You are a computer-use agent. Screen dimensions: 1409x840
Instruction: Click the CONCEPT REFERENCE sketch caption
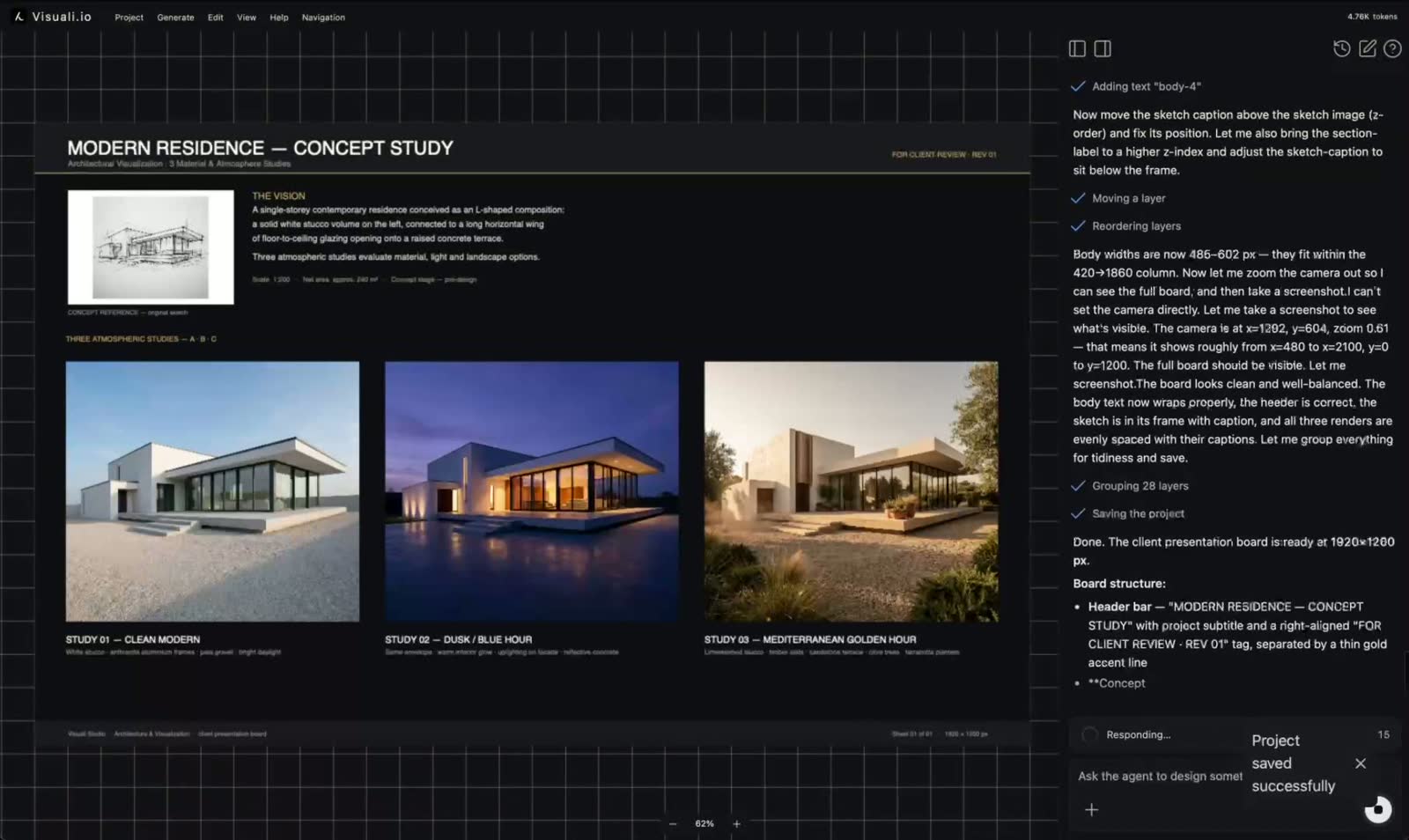coord(128,313)
